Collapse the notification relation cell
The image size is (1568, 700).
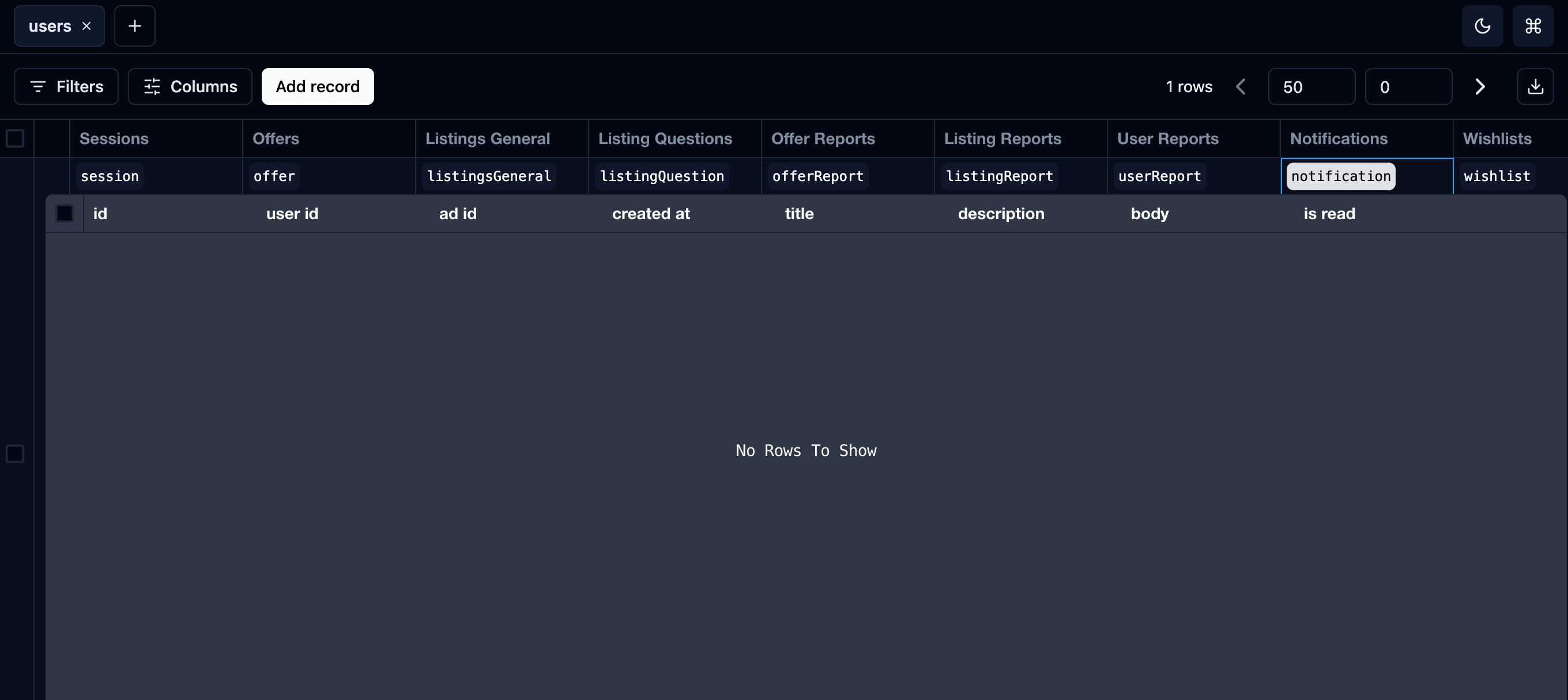point(1340,176)
